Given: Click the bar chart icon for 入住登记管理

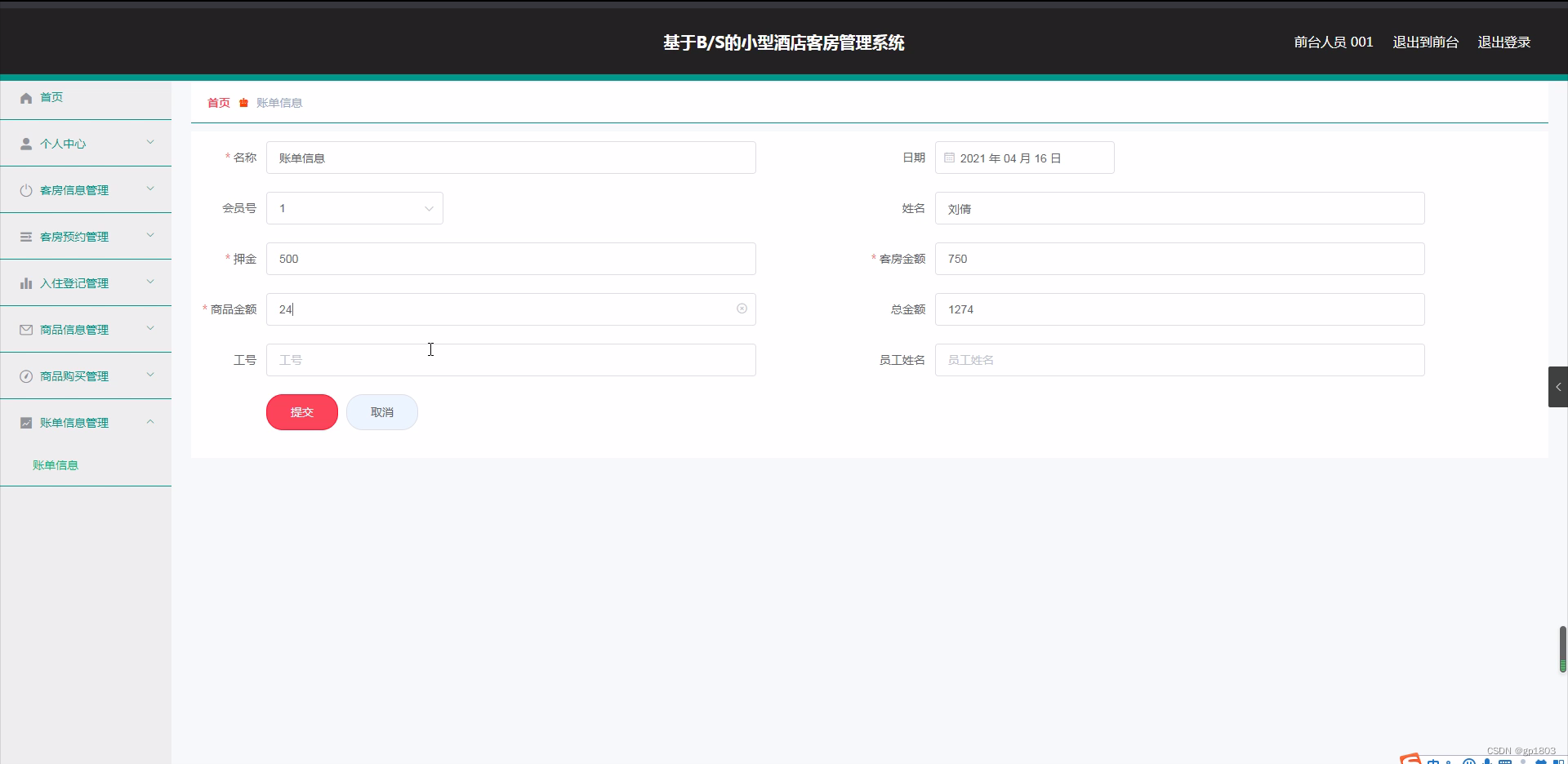Looking at the screenshot, I should tap(26, 283).
